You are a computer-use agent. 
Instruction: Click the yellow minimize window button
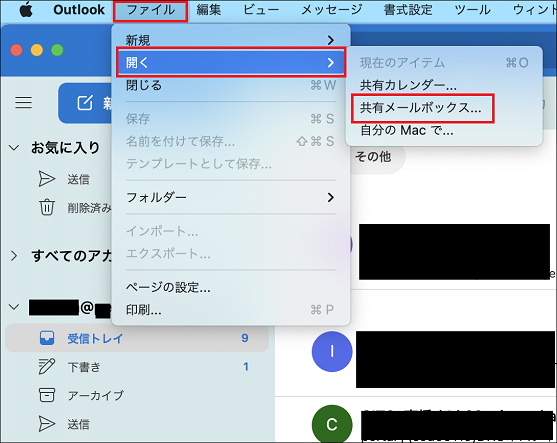(x=37, y=50)
